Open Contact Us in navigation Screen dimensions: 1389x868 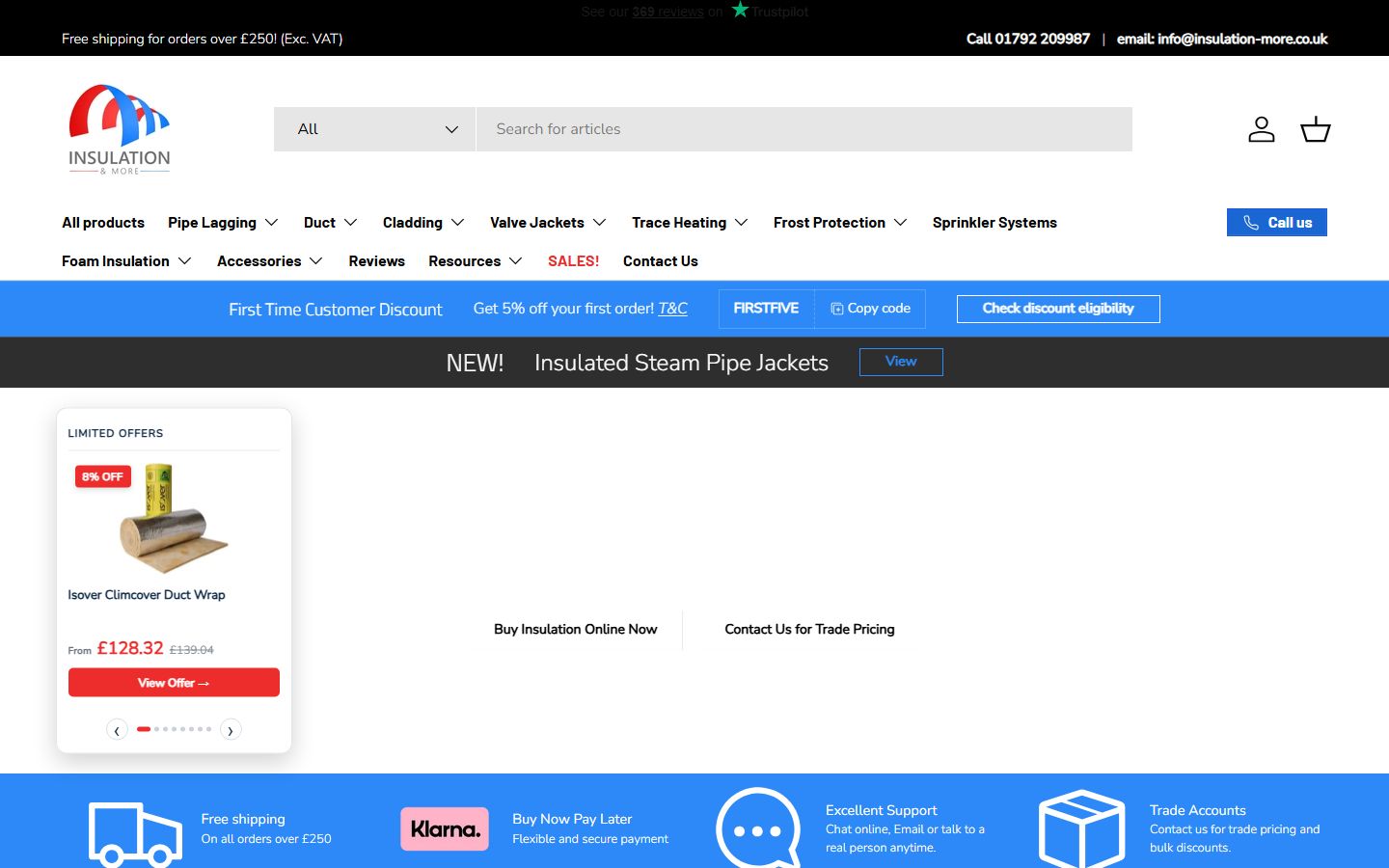point(661,261)
